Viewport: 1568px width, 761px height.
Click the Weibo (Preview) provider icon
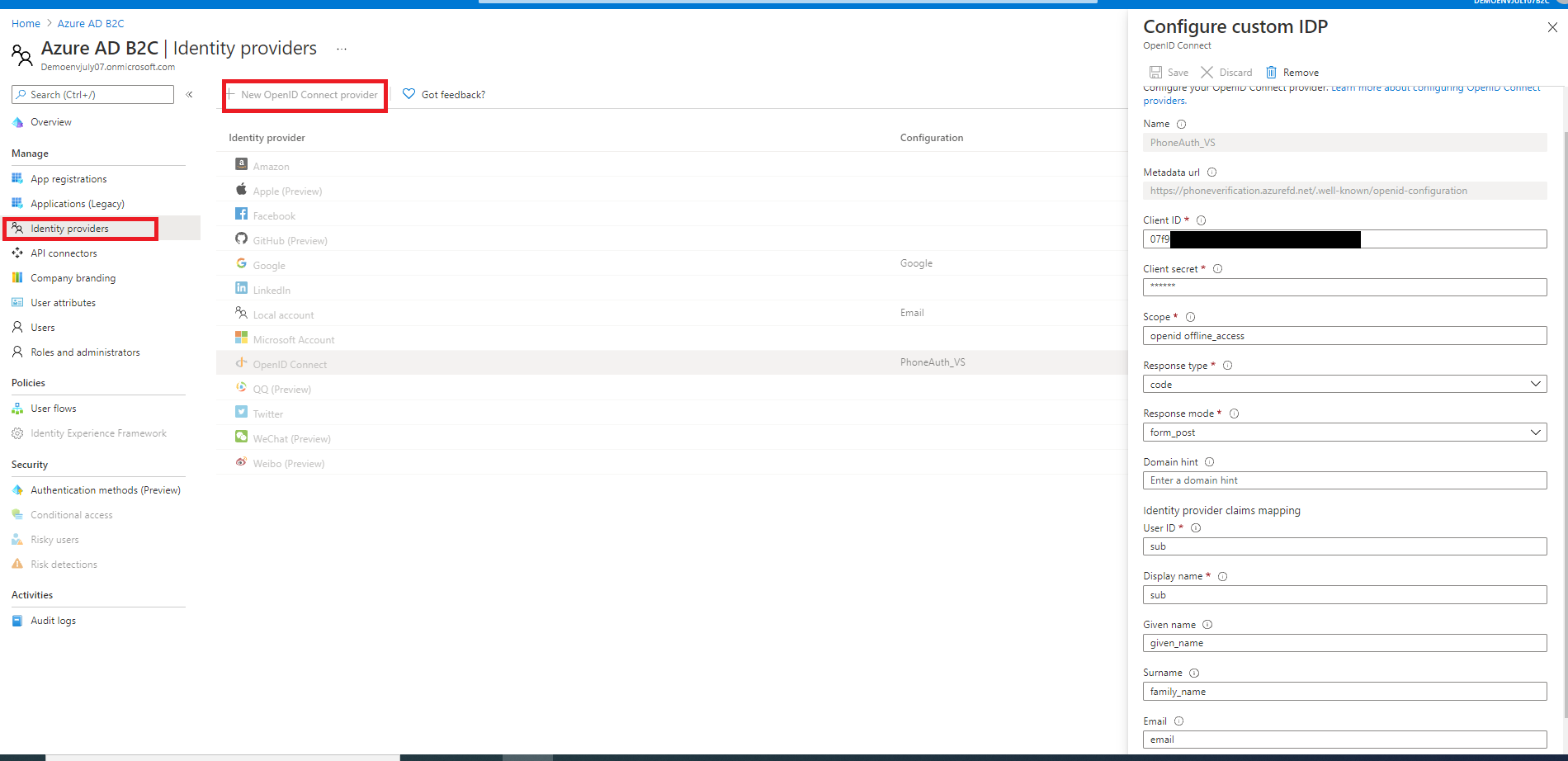point(241,461)
